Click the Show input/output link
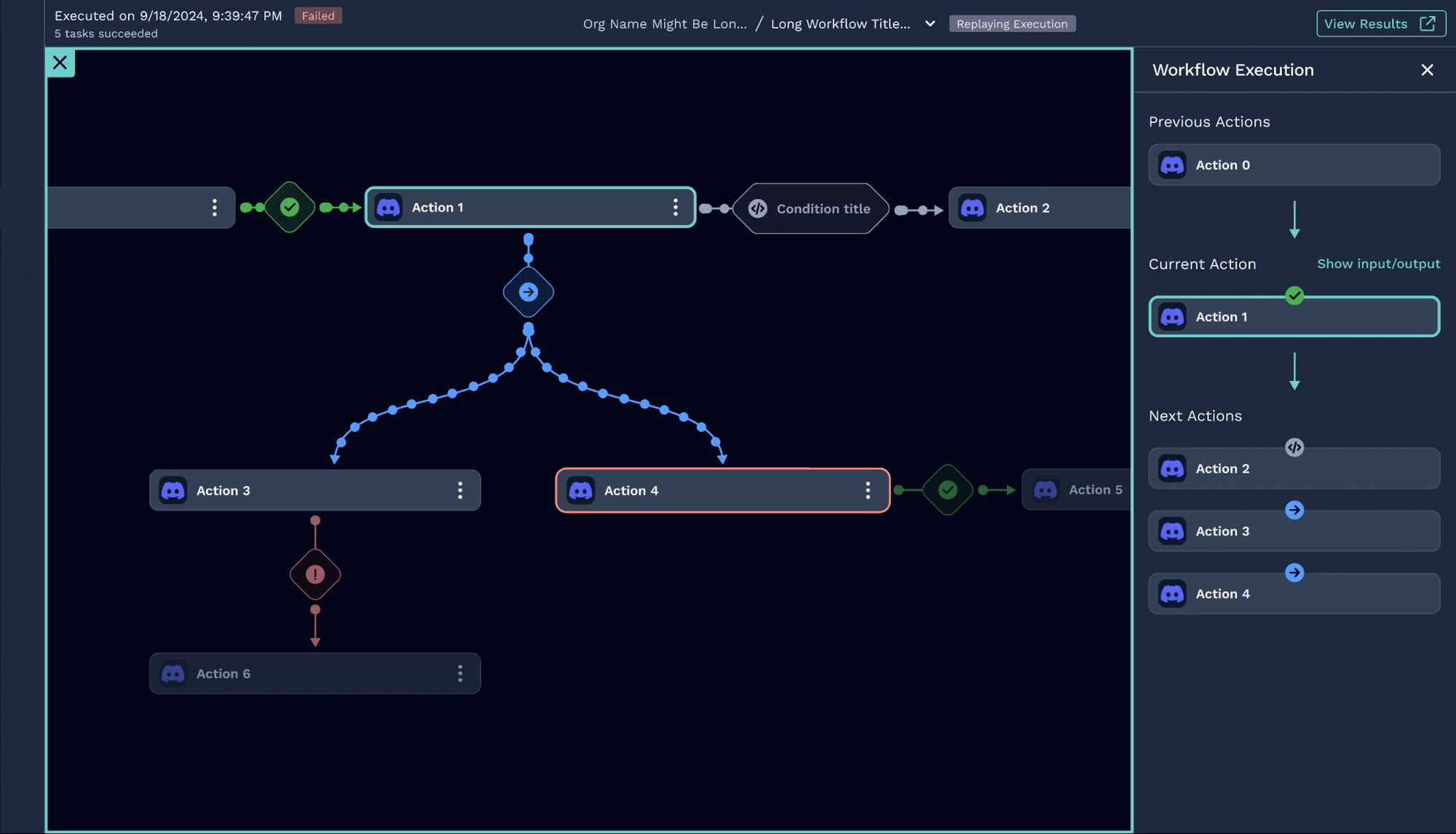1456x834 pixels. 1378,264
